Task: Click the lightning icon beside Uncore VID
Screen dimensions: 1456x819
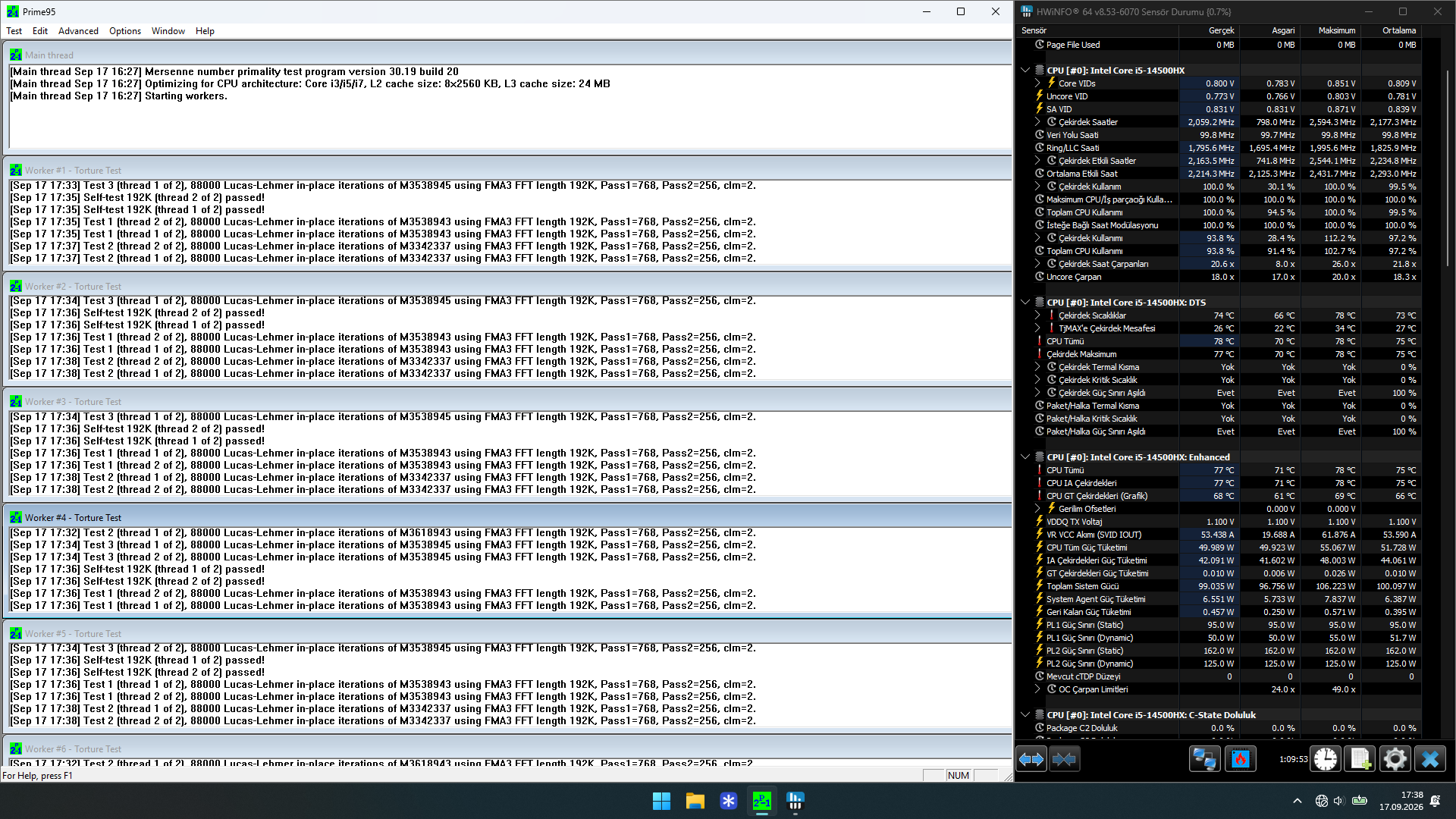Action: [x=1040, y=96]
